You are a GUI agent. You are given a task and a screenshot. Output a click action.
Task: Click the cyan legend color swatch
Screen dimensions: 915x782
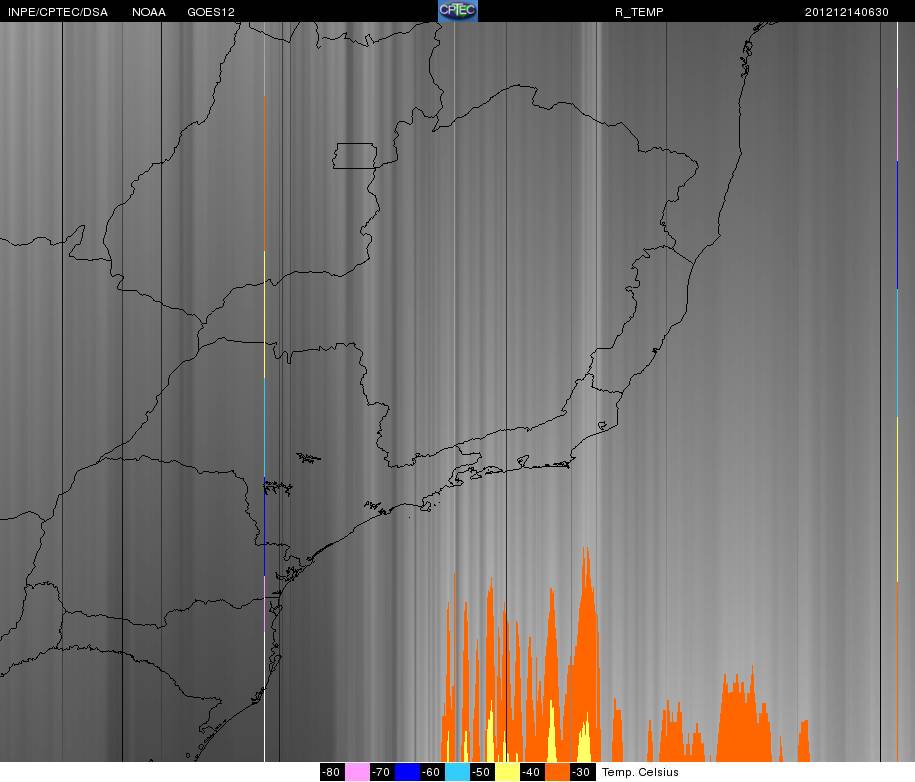458,772
